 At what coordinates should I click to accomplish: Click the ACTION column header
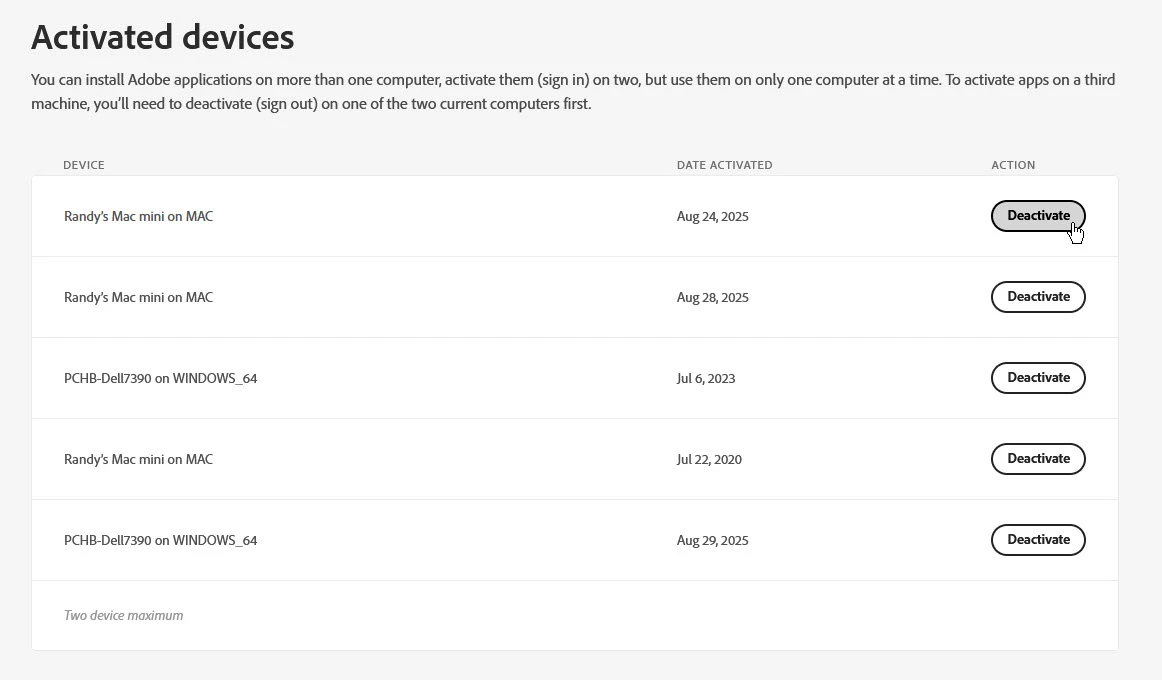click(x=1013, y=165)
